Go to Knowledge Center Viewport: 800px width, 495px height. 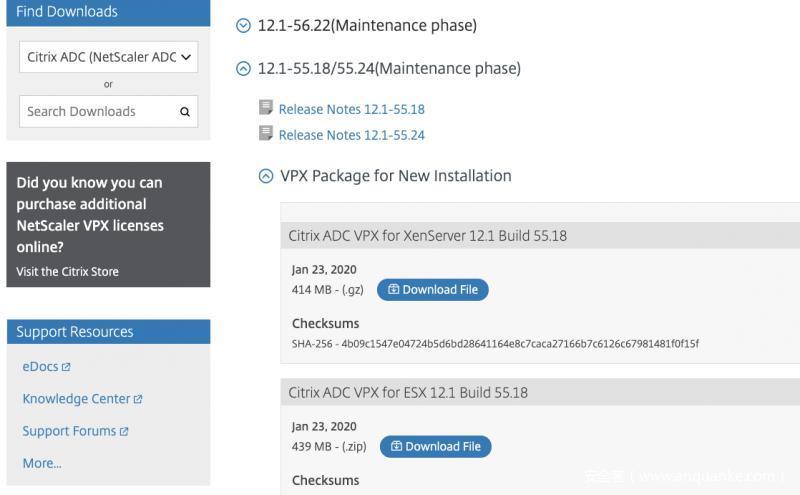[76, 399]
